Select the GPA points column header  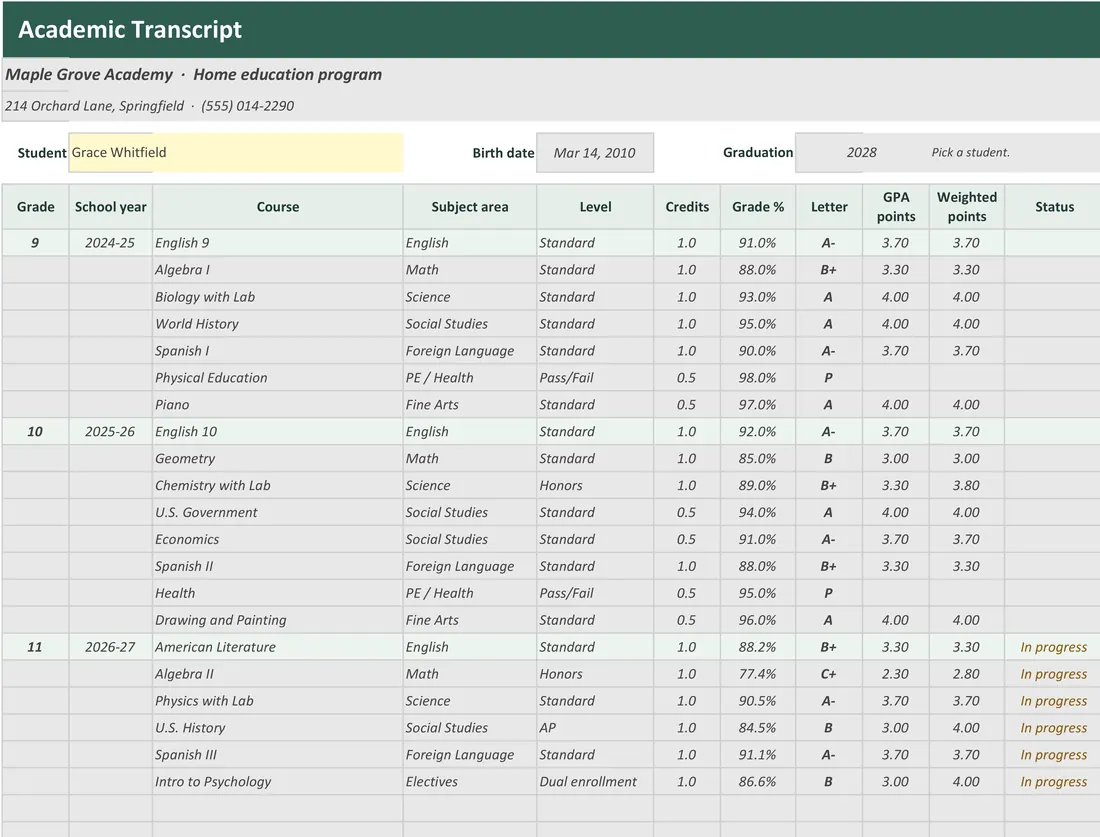[896, 207]
